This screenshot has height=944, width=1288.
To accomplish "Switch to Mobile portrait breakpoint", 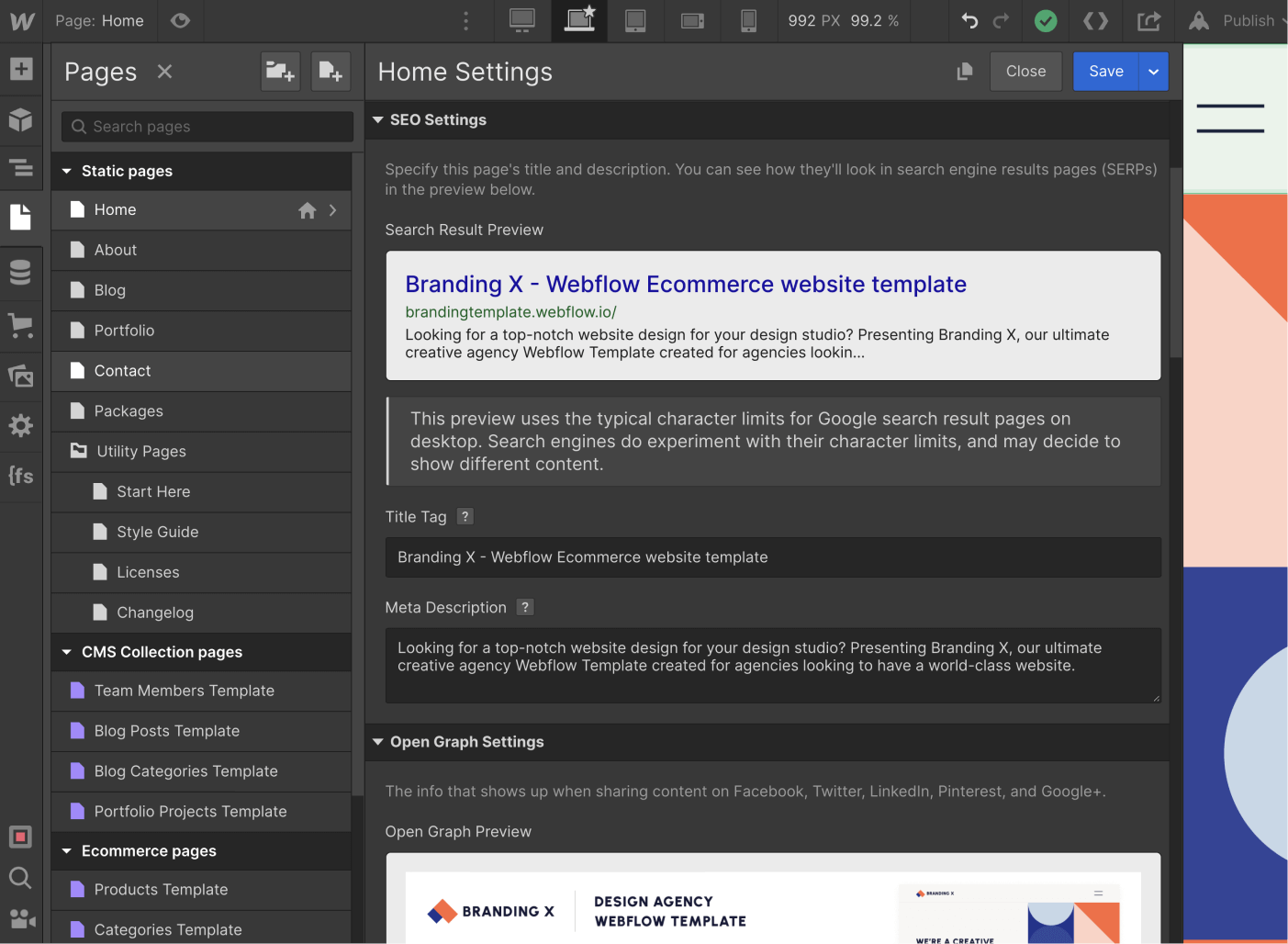I will click(x=749, y=20).
